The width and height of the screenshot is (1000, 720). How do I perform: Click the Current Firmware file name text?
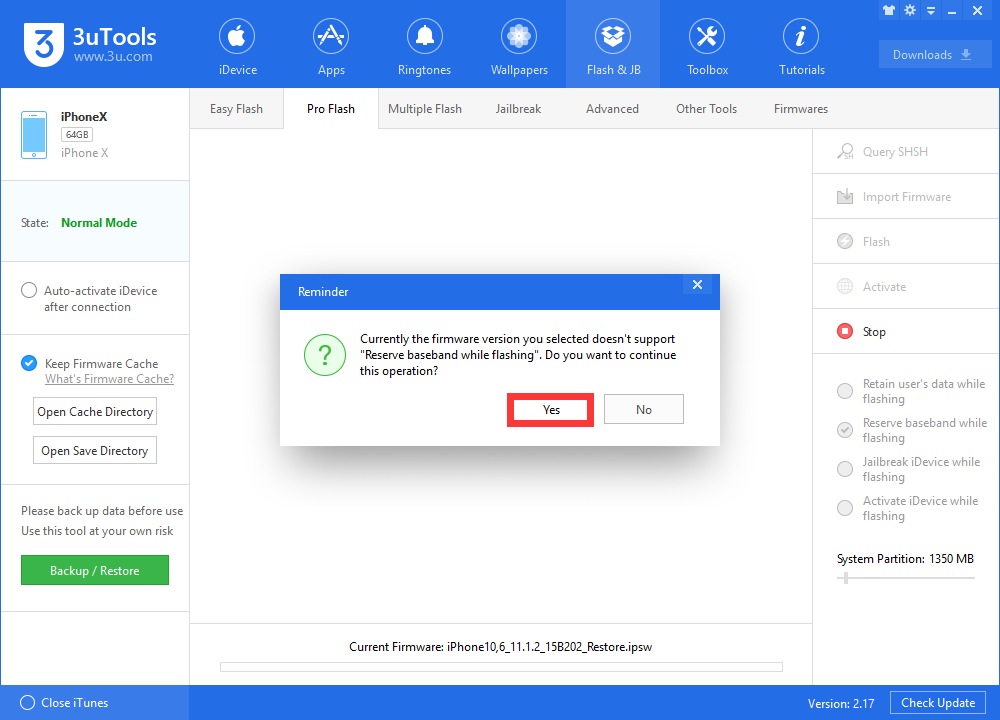[549, 647]
